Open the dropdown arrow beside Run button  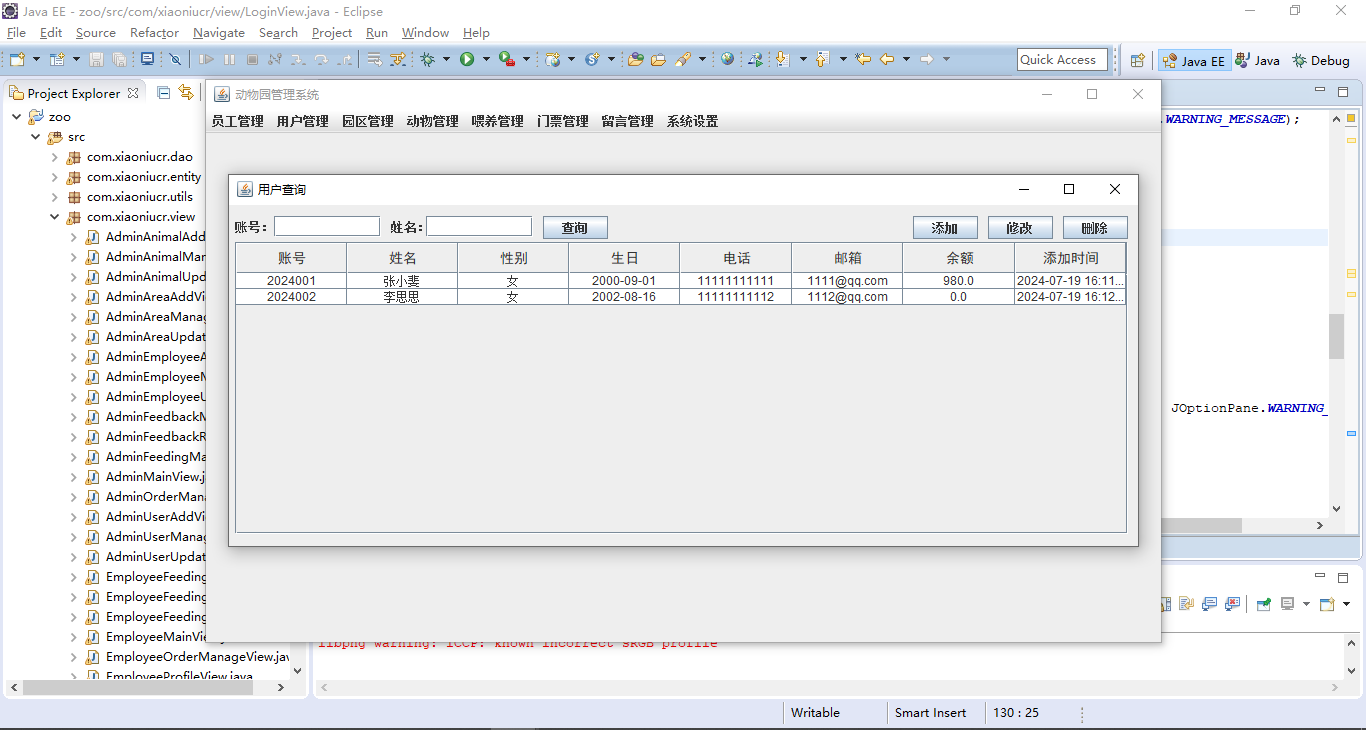click(486, 60)
